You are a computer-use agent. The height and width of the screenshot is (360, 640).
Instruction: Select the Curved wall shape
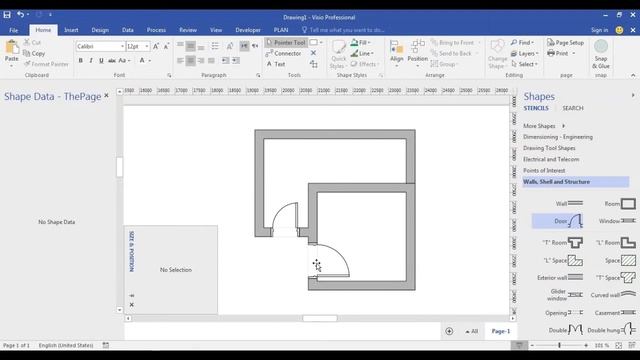coord(613,295)
